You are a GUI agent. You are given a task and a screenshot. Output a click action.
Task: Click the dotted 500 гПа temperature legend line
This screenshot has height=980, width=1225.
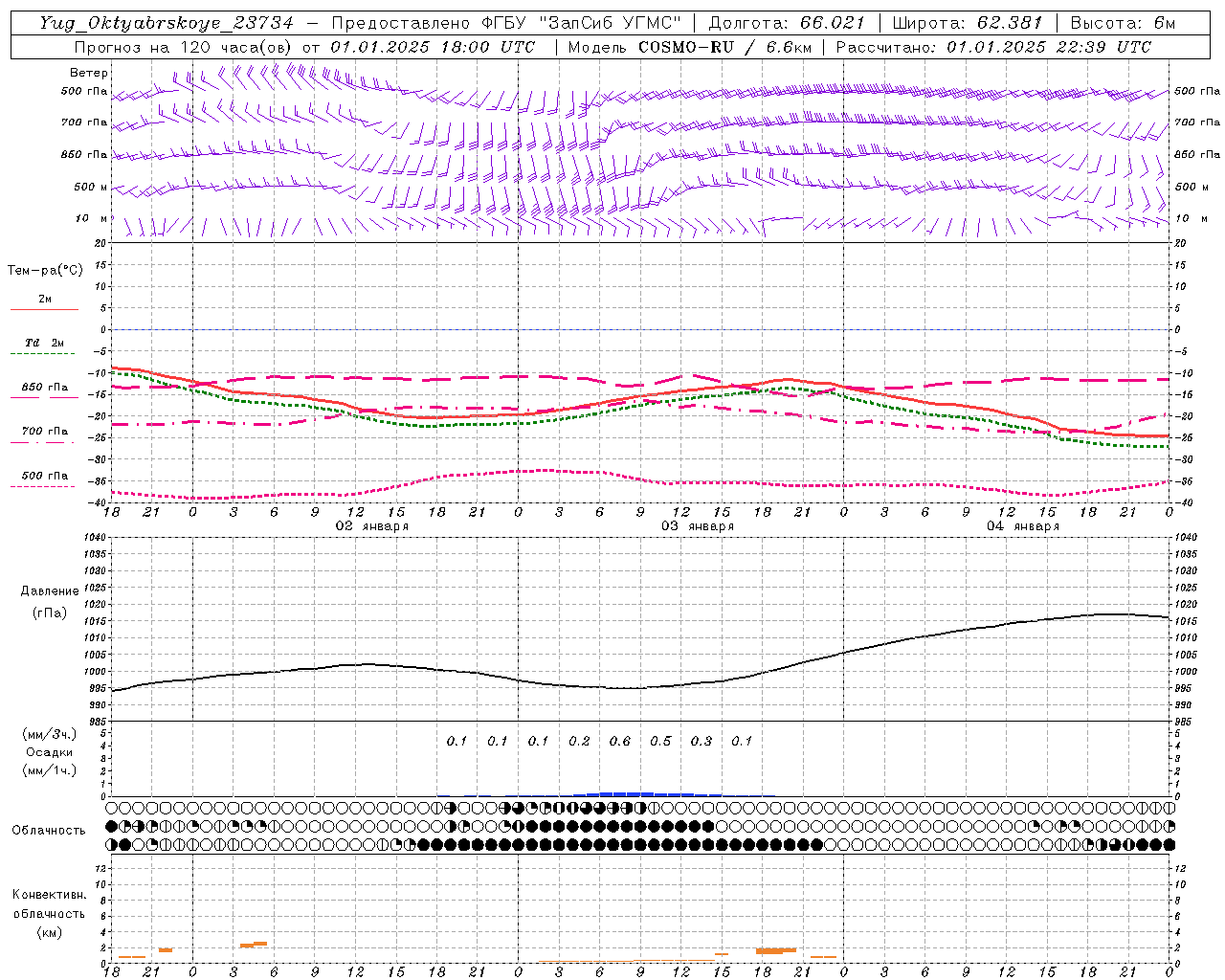[x=44, y=486]
